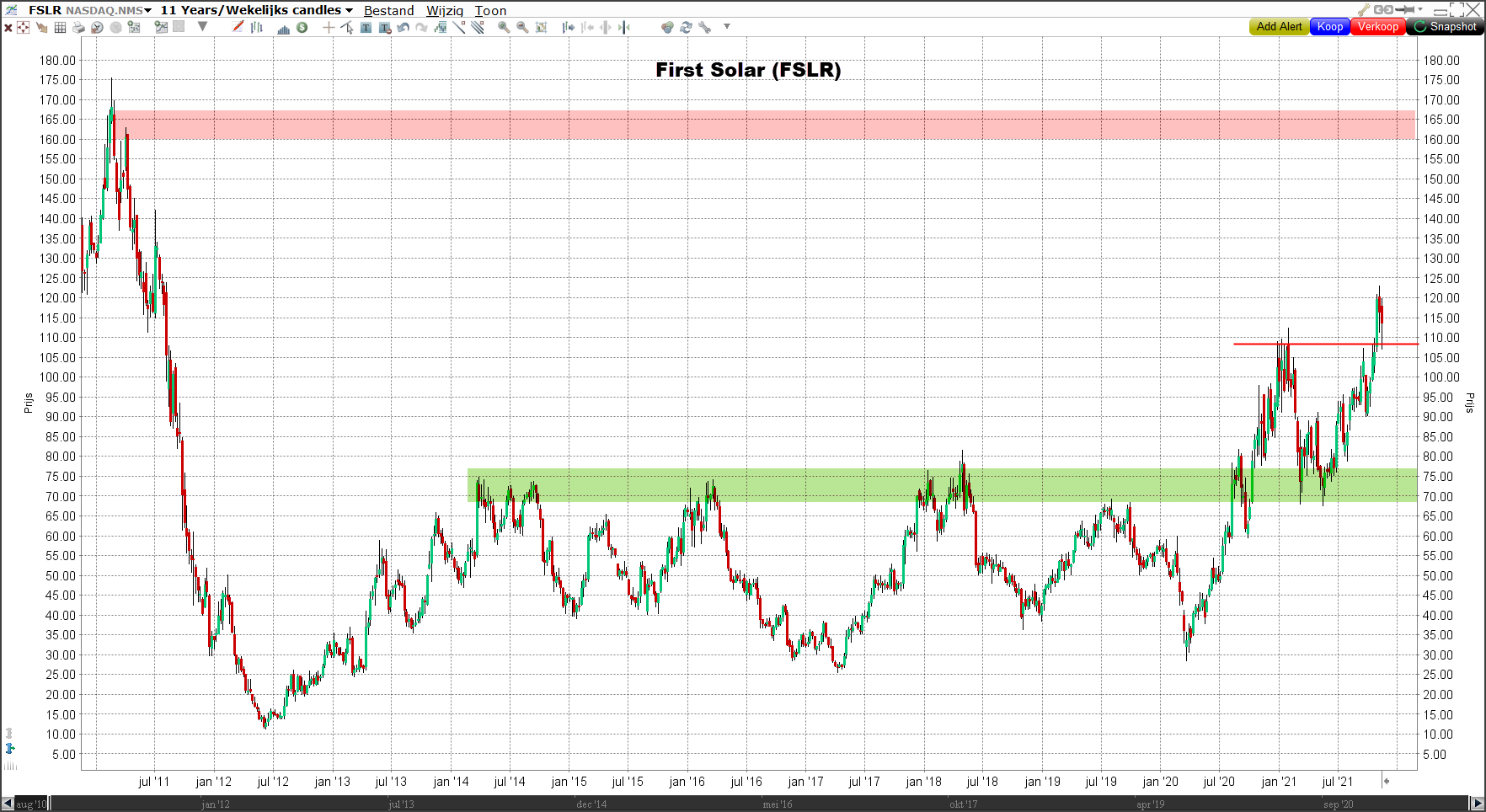Click the Snapshot refresh button

pyautogui.click(x=1446, y=27)
